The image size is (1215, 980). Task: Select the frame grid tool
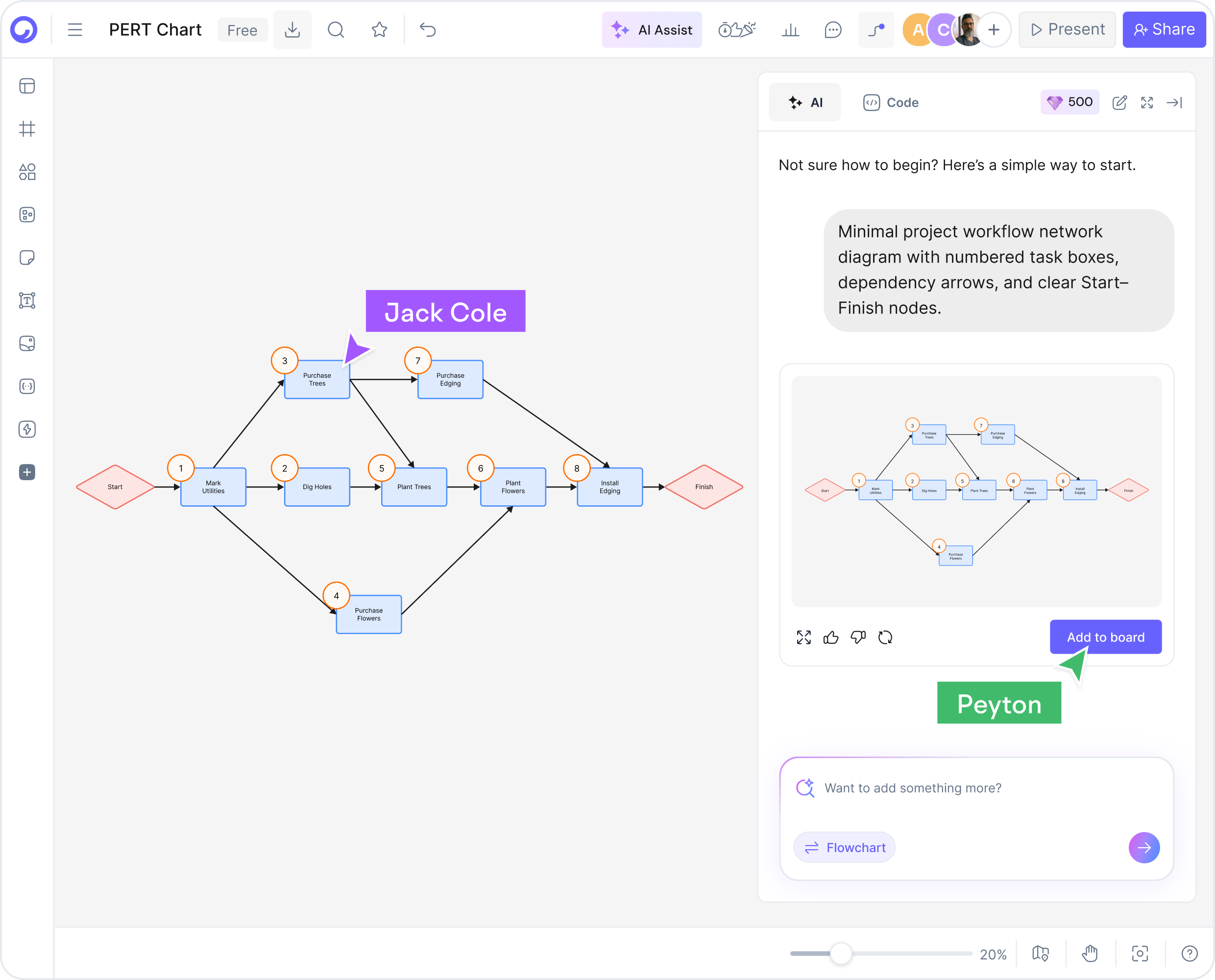click(x=27, y=129)
